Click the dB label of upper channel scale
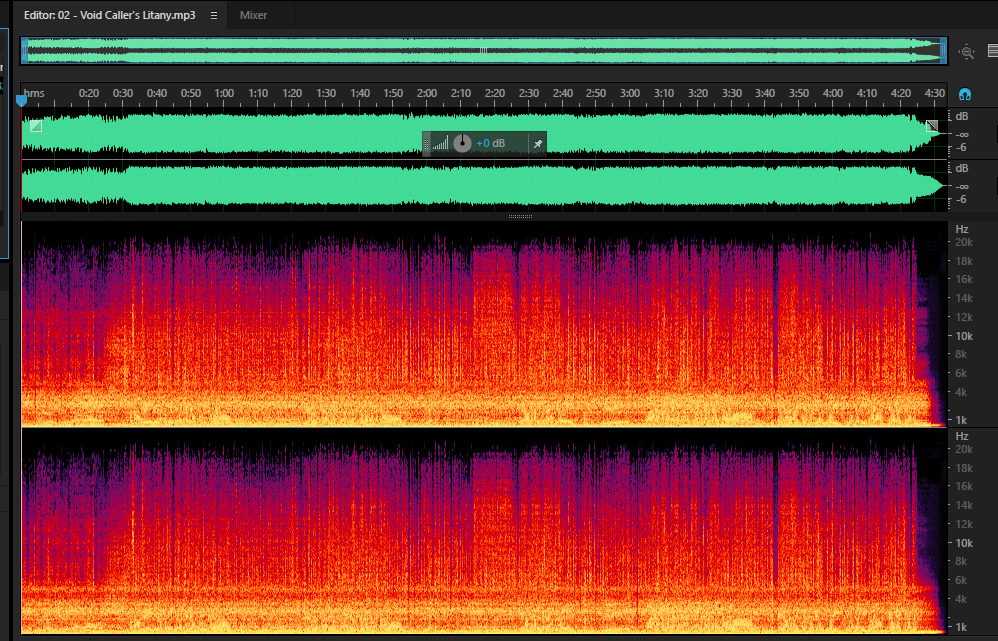The height and width of the screenshot is (641, 998). tap(962, 116)
